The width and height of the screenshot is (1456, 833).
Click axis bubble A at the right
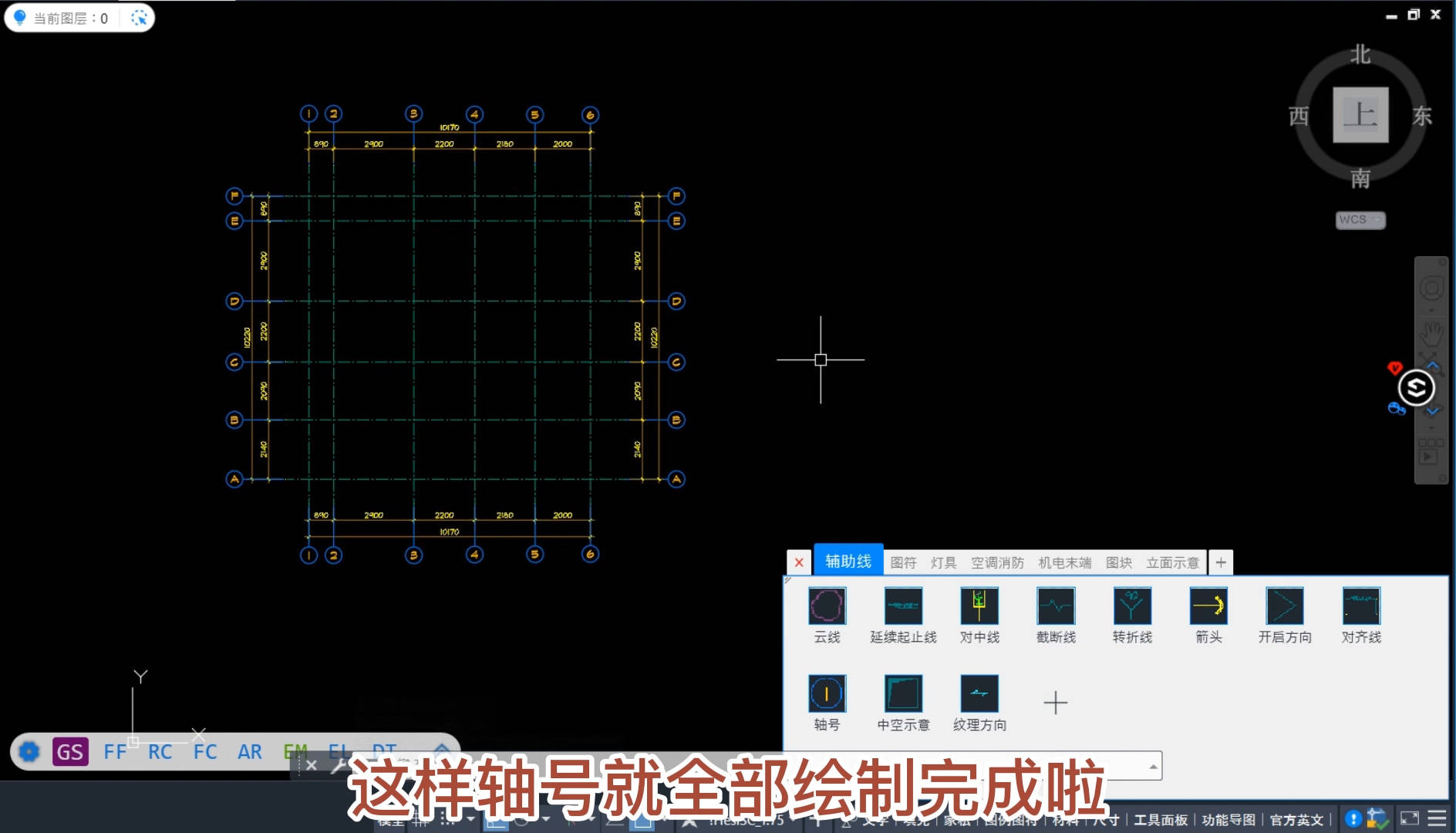[676, 479]
